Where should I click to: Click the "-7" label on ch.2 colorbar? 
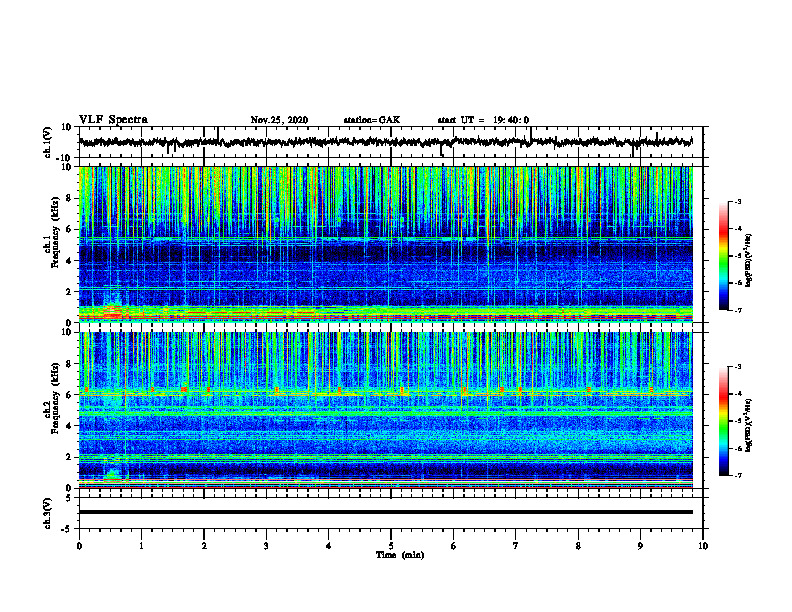(x=738, y=475)
